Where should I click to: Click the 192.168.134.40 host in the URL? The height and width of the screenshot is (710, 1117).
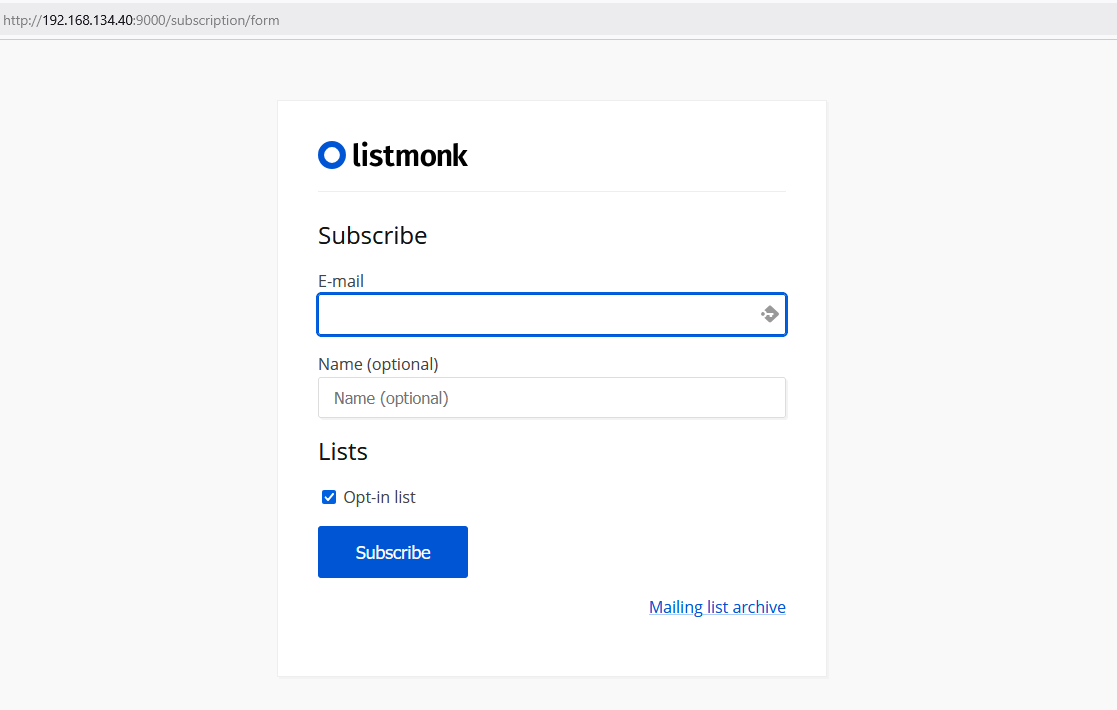[x=87, y=20]
